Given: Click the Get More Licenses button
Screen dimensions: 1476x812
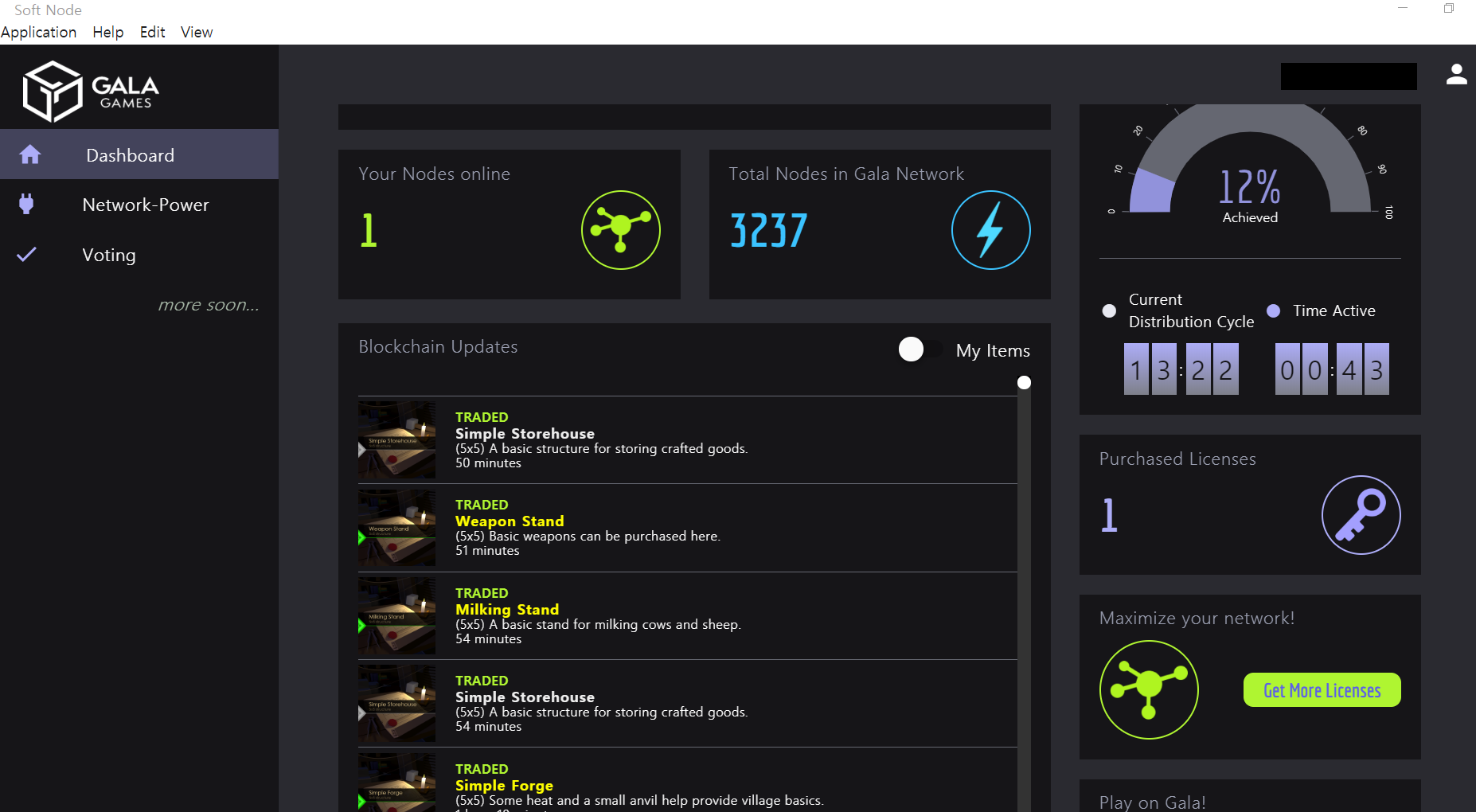Looking at the screenshot, I should 1322,690.
